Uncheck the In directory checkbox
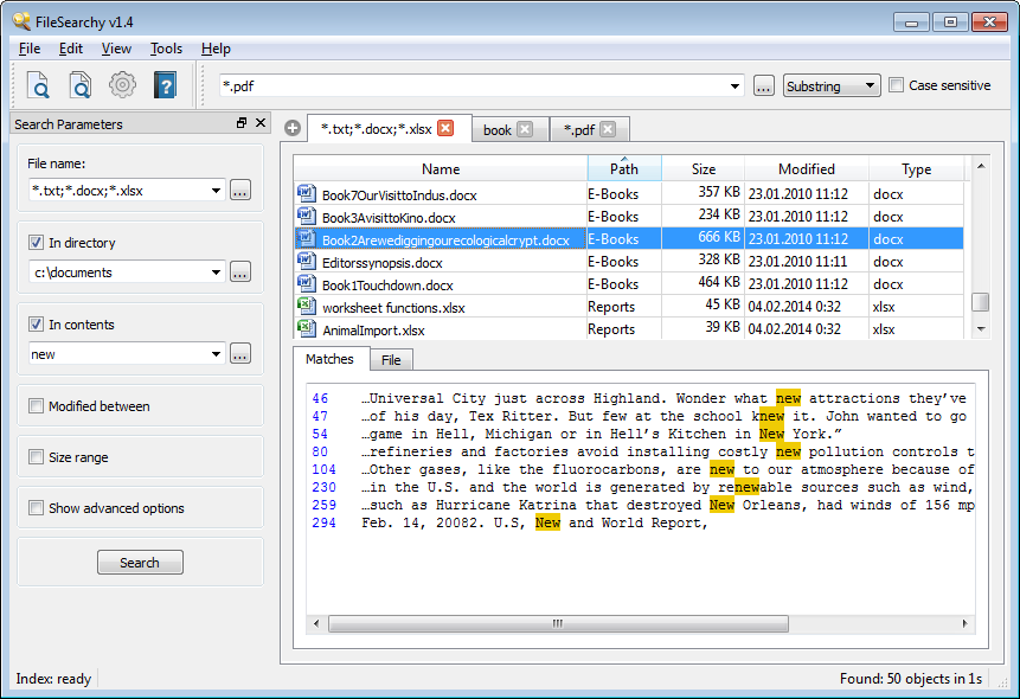This screenshot has width=1020, height=699. point(36,243)
